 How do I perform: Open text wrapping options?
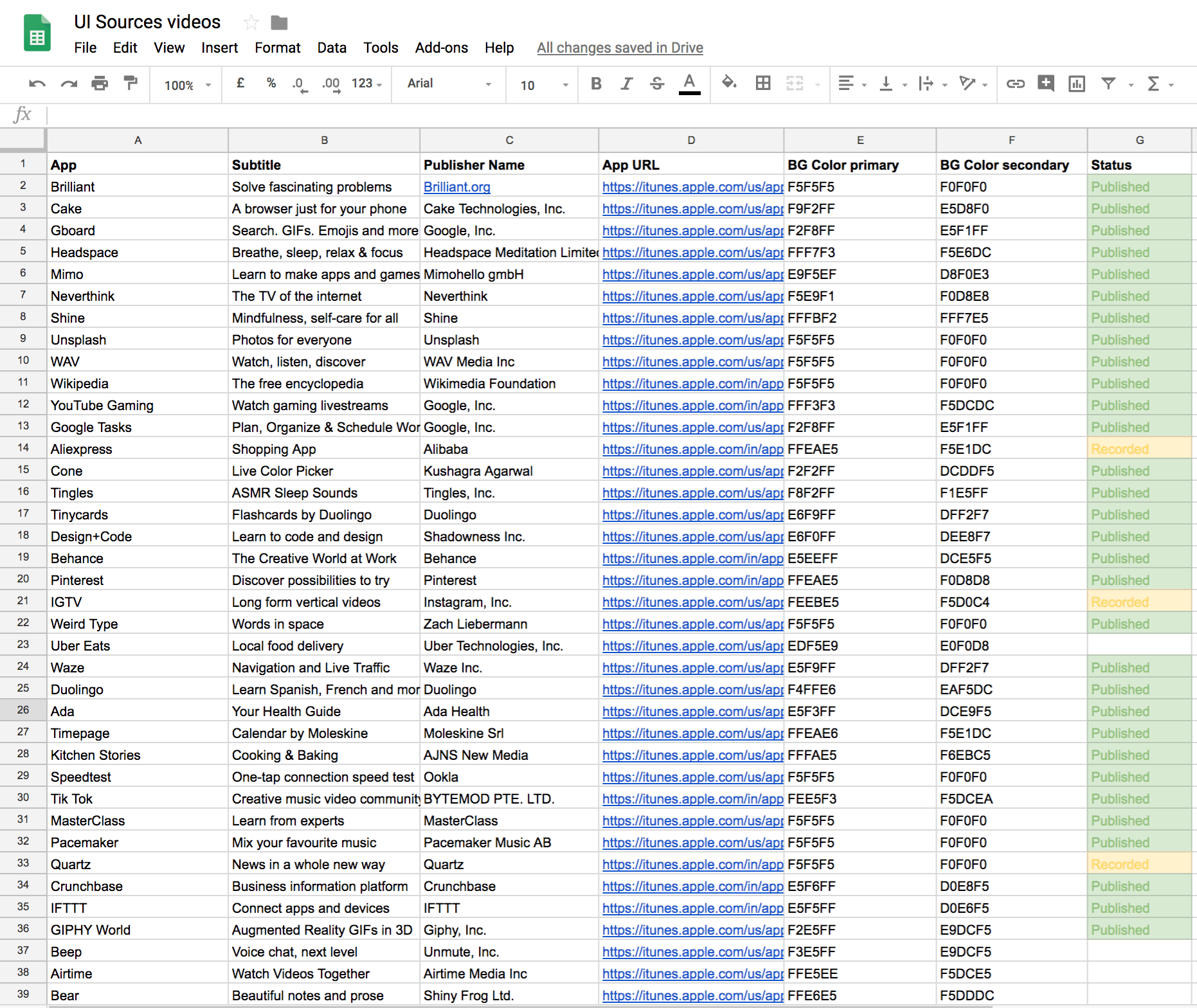pos(933,84)
